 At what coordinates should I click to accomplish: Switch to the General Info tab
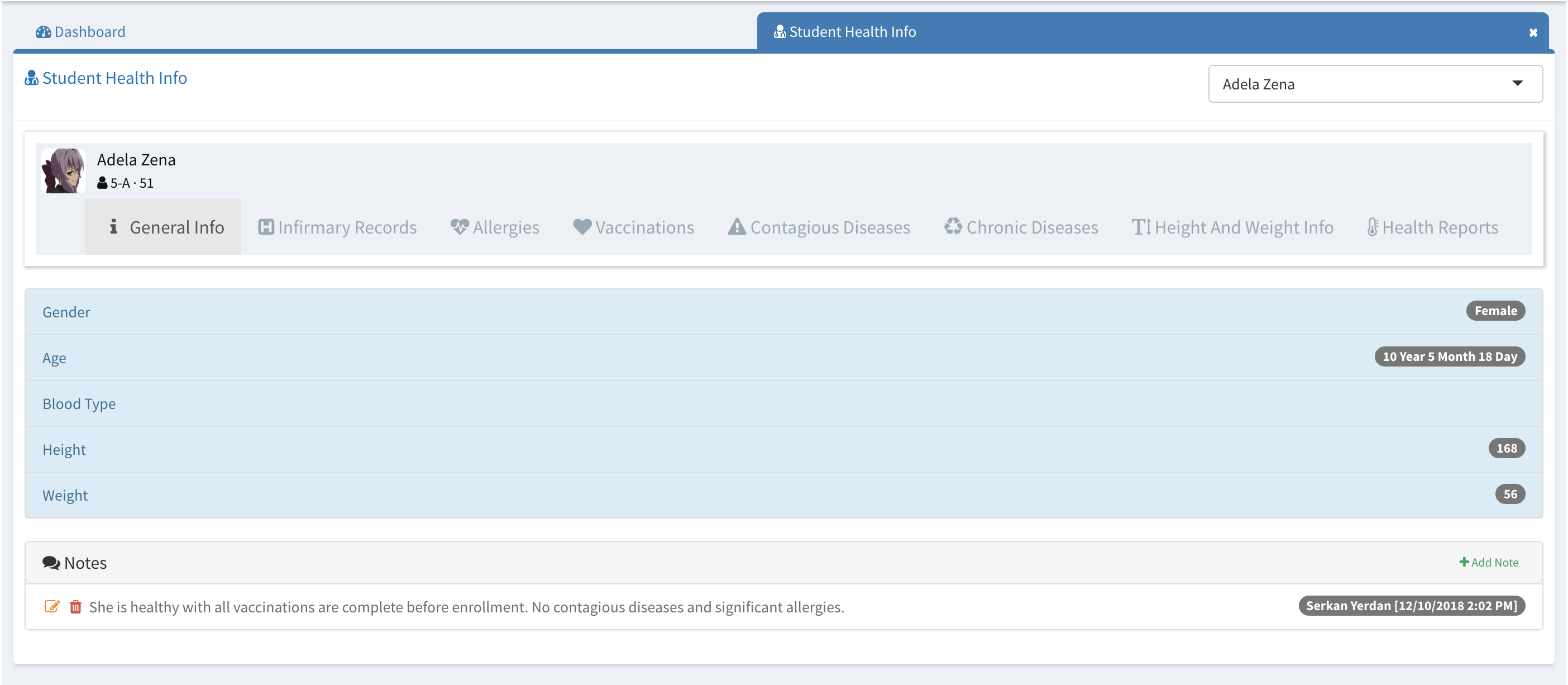point(163,227)
